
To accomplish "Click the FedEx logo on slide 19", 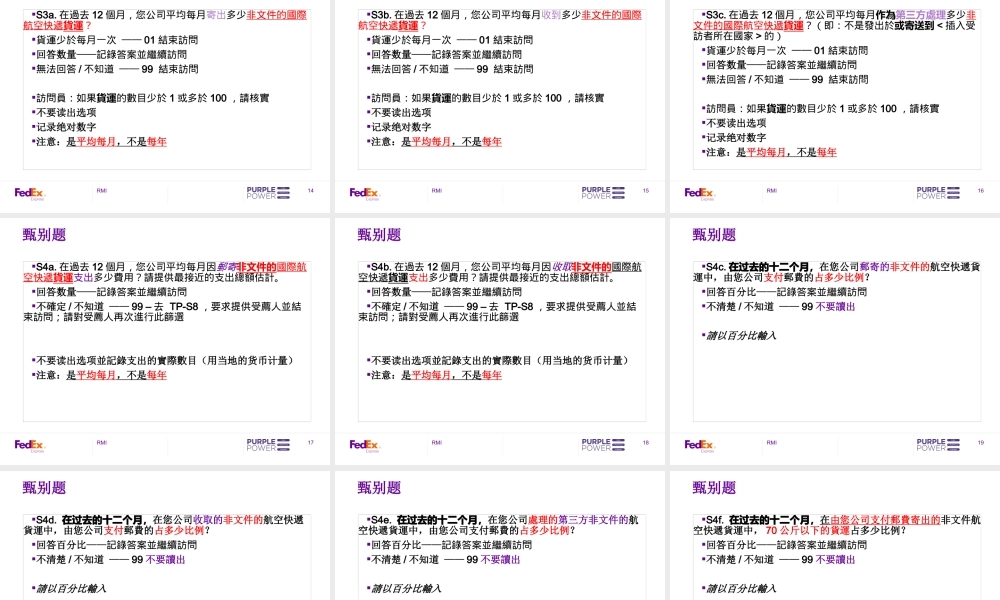I will (700, 445).
